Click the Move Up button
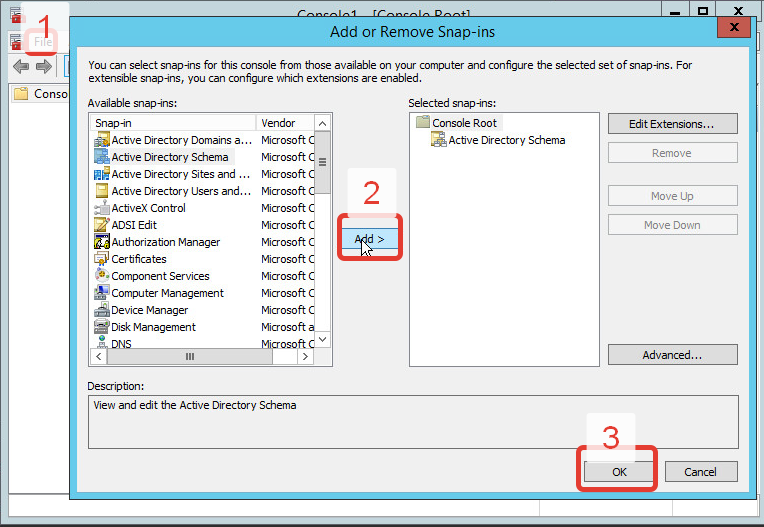This screenshot has height=527, width=764. (x=672, y=196)
